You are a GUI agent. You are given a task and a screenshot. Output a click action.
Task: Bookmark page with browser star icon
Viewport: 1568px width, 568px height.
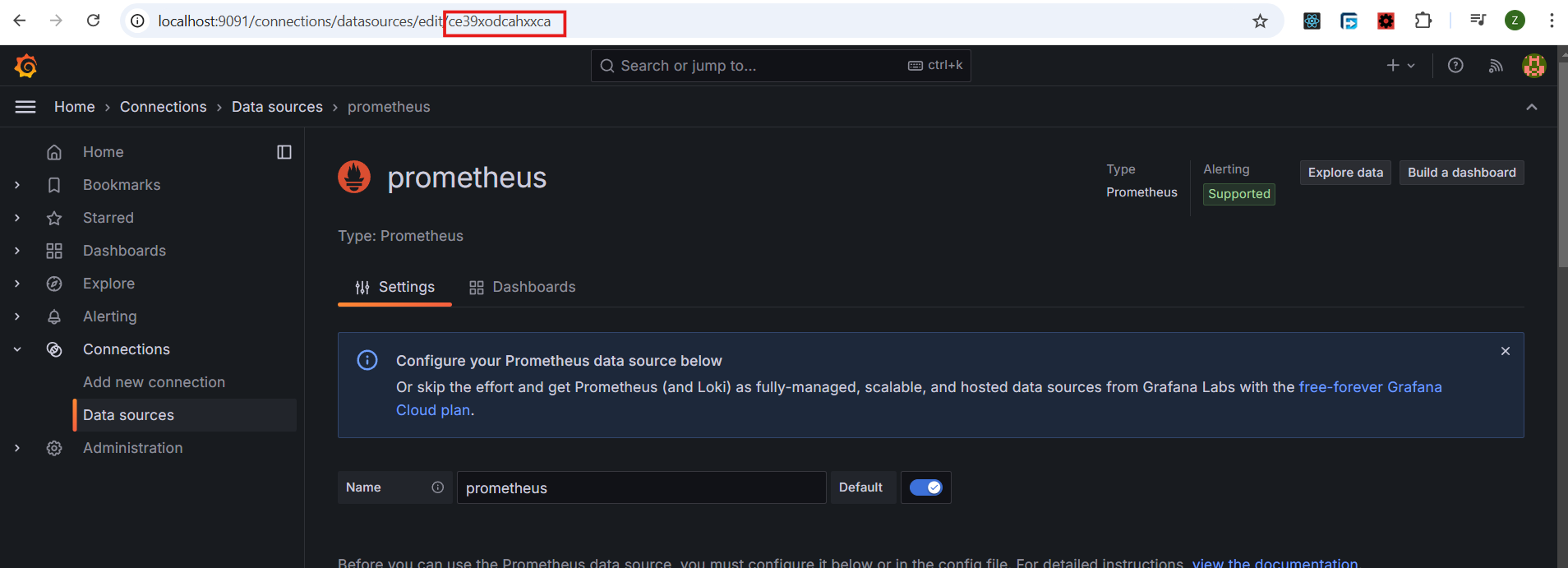coord(1260,21)
